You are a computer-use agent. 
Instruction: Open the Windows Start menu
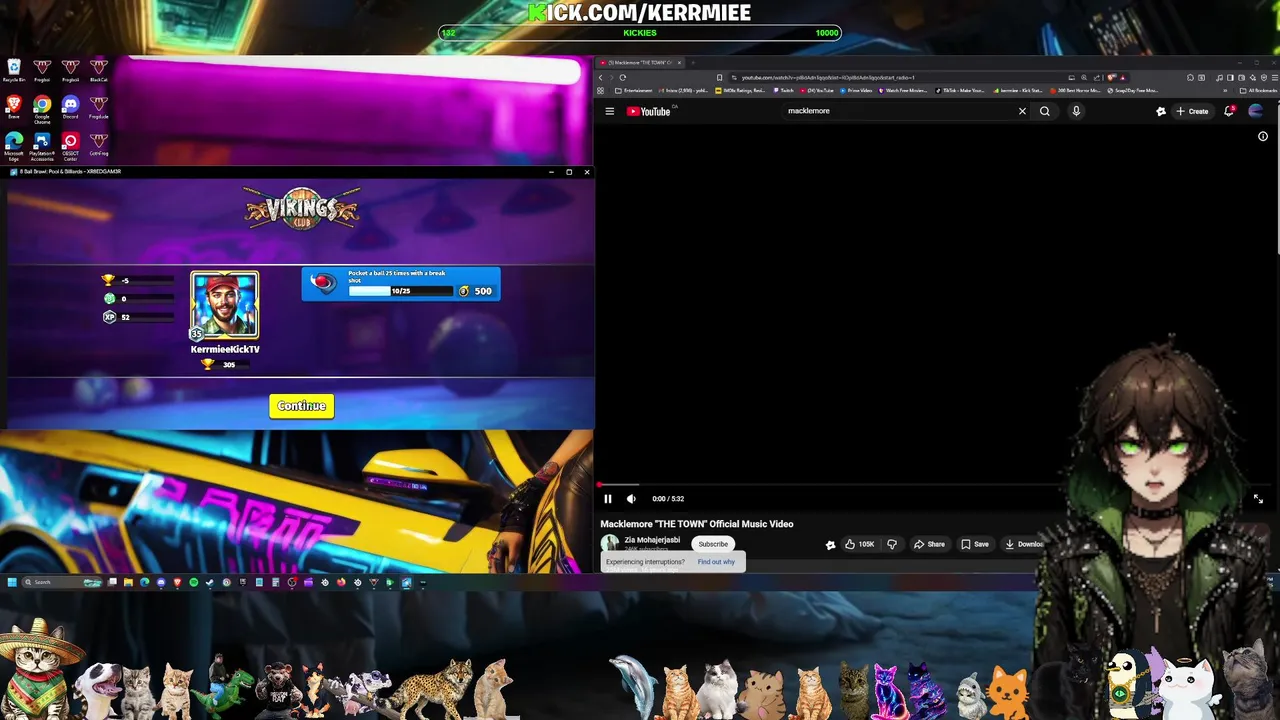(12, 582)
